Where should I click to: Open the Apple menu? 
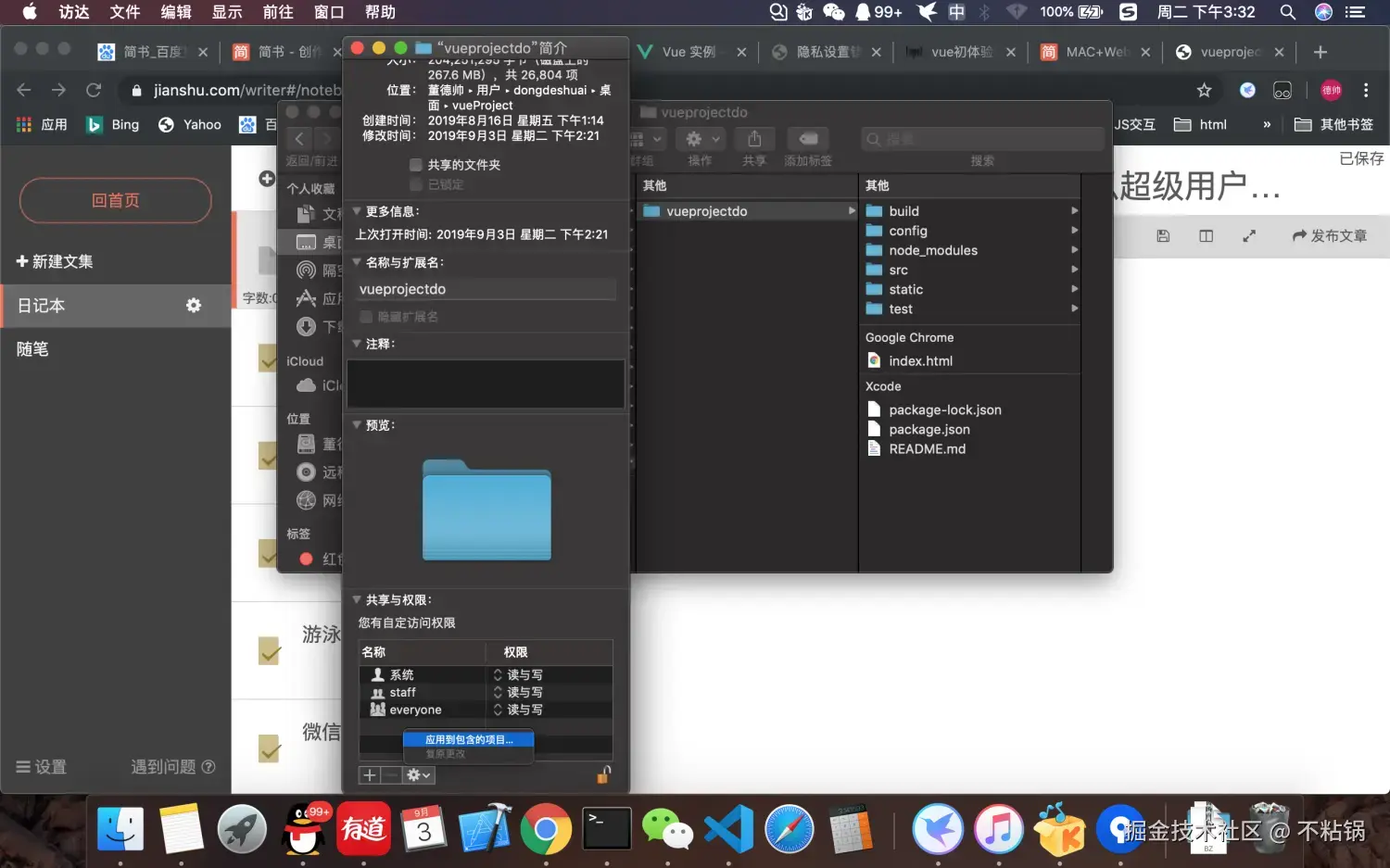tap(29, 12)
